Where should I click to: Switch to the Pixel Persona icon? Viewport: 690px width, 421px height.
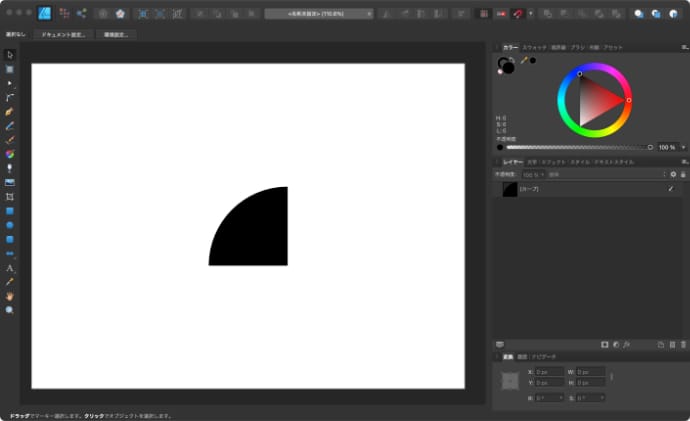tap(63, 14)
